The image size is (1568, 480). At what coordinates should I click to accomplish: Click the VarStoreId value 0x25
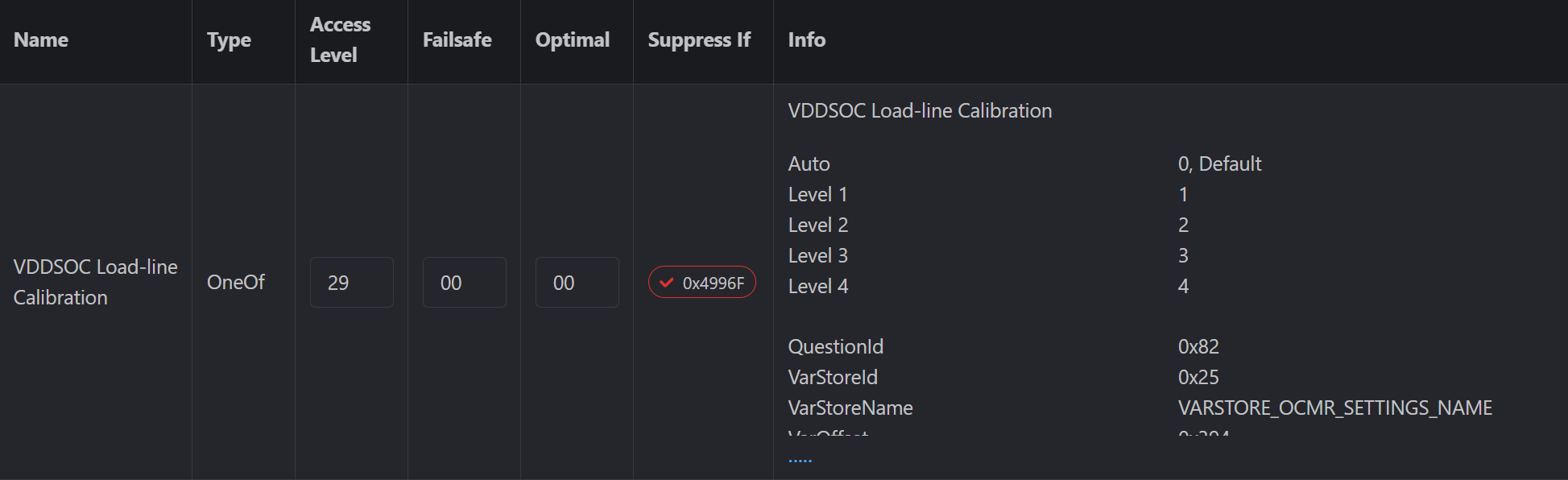point(1198,377)
